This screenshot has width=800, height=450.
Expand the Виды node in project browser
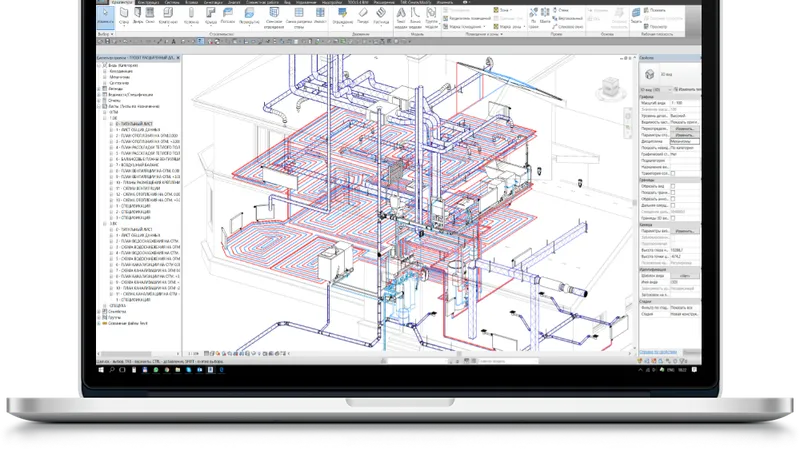click(x=99, y=65)
